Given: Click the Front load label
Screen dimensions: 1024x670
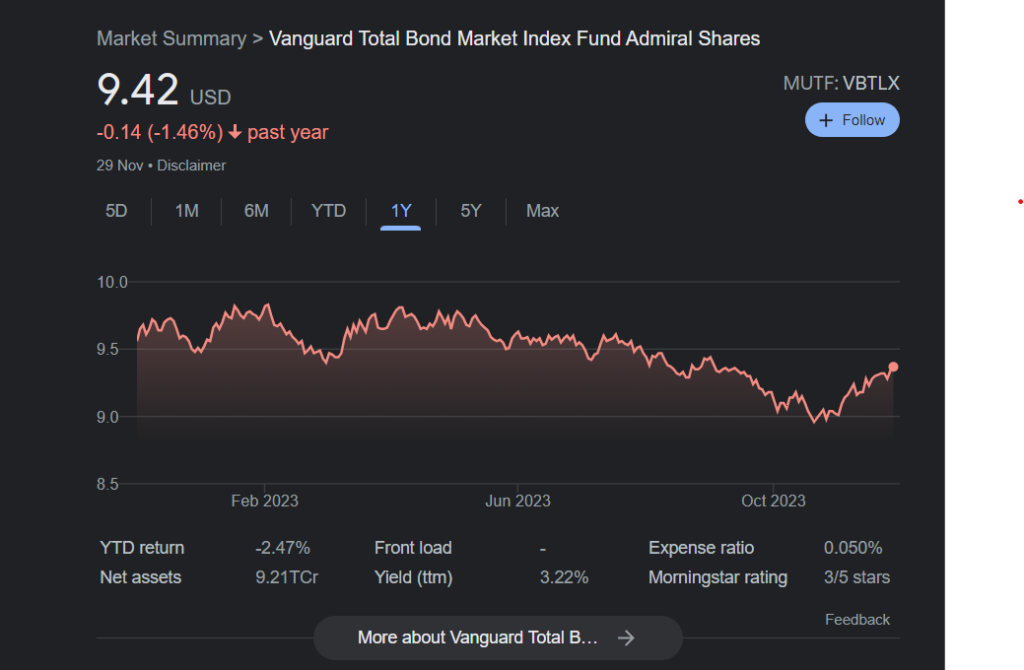Looking at the screenshot, I should tap(413, 548).
